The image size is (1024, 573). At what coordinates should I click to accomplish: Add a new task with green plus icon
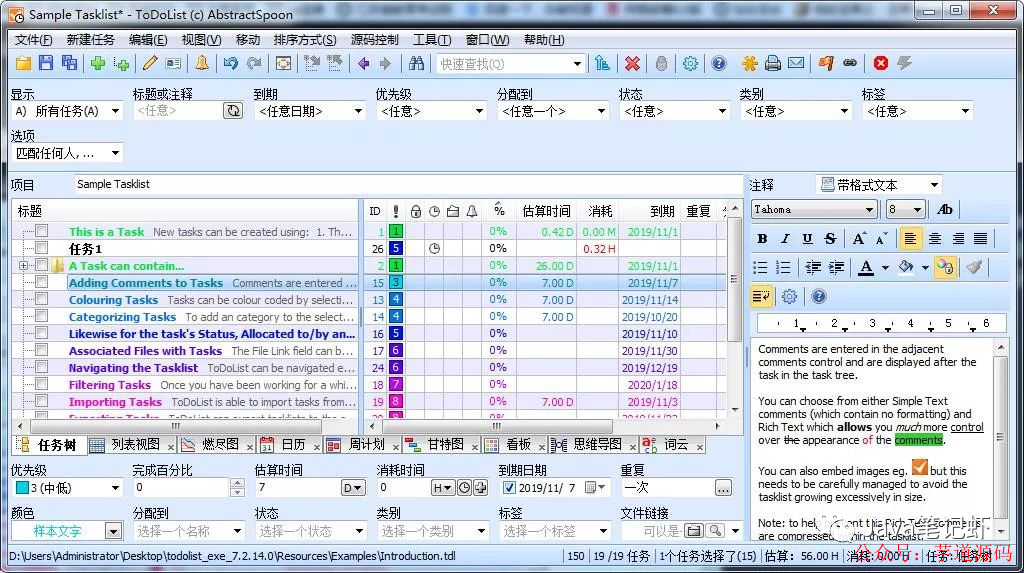98,63
